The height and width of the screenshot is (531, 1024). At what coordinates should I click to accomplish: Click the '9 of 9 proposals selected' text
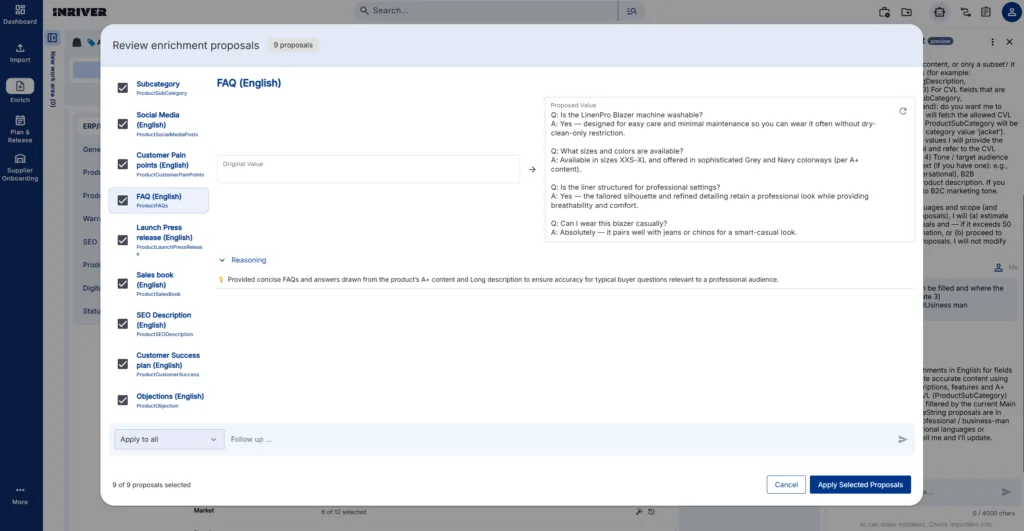click(152, 485)
